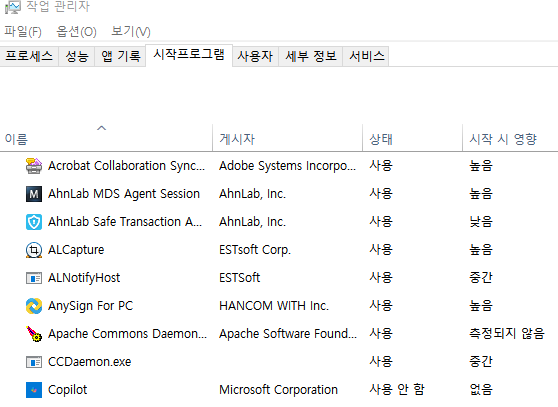Click 높음 impact of ALCapture row
Screen dimensions: 558x407
click(481, 250)
